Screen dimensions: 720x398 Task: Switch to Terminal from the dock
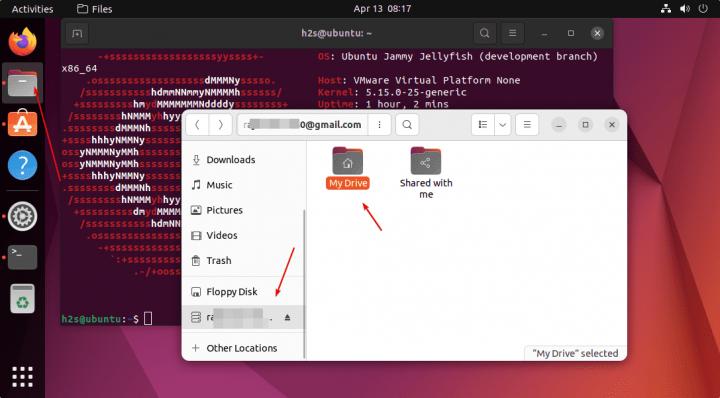(x=22, y=257)
